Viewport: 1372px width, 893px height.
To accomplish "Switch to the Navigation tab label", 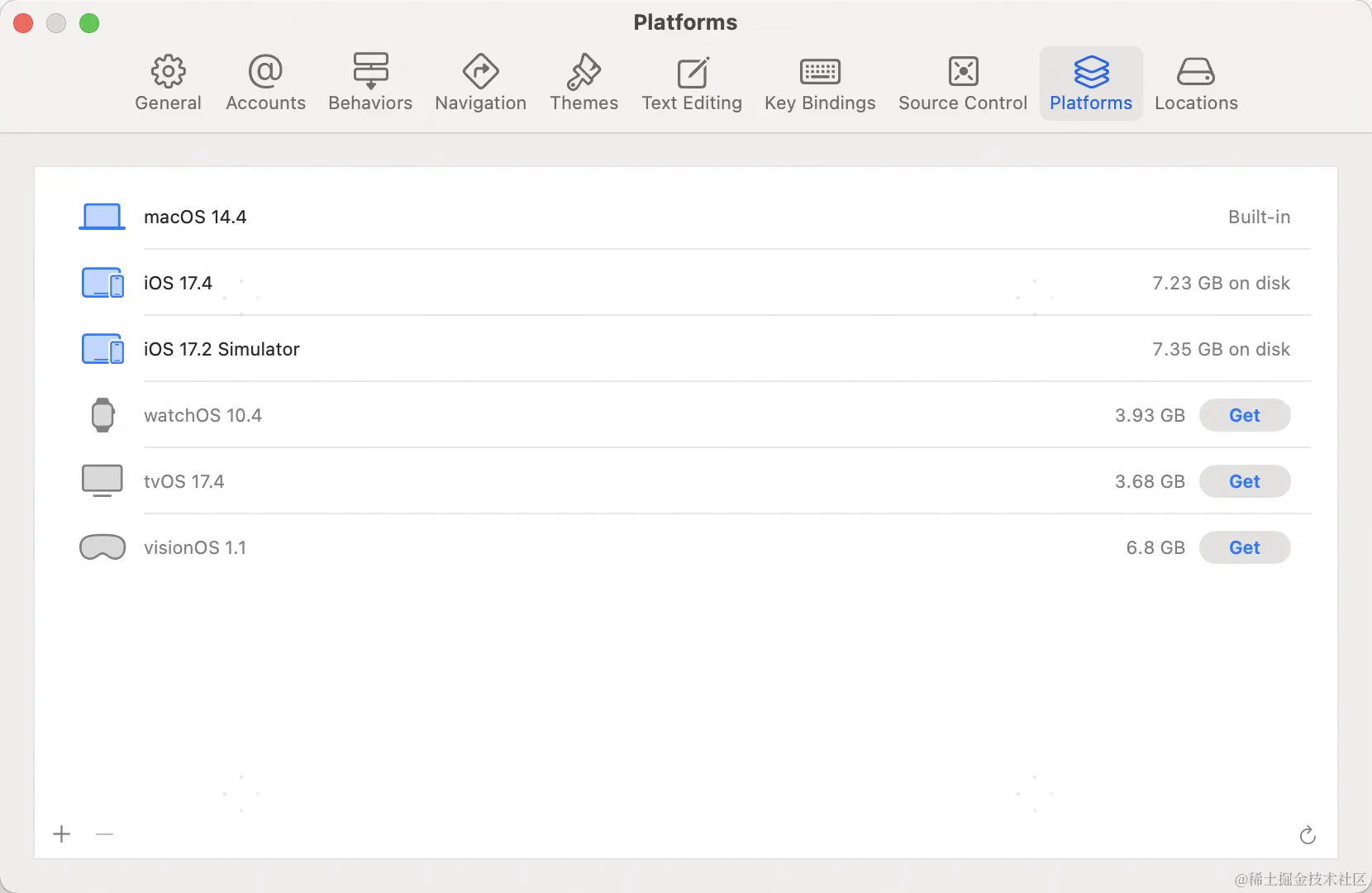I will pos(480,103).
